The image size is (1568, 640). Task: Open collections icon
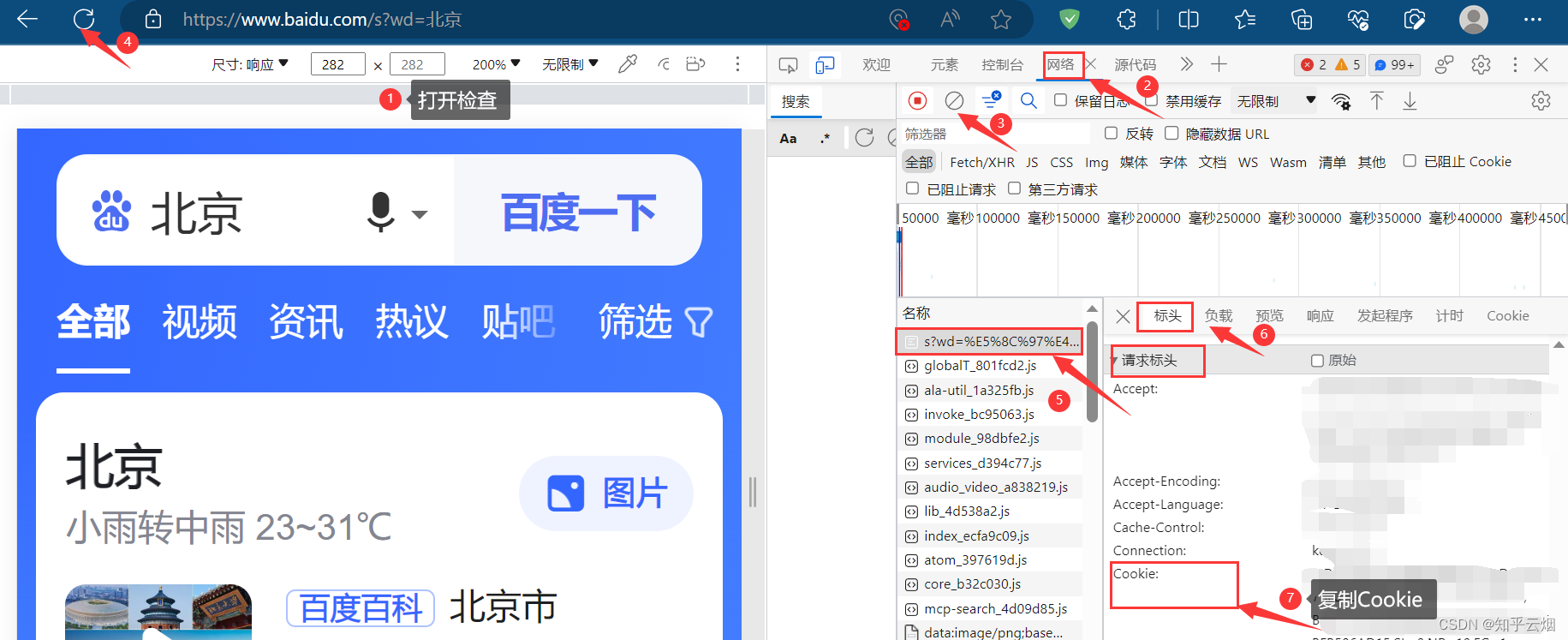pos(1302,19)
